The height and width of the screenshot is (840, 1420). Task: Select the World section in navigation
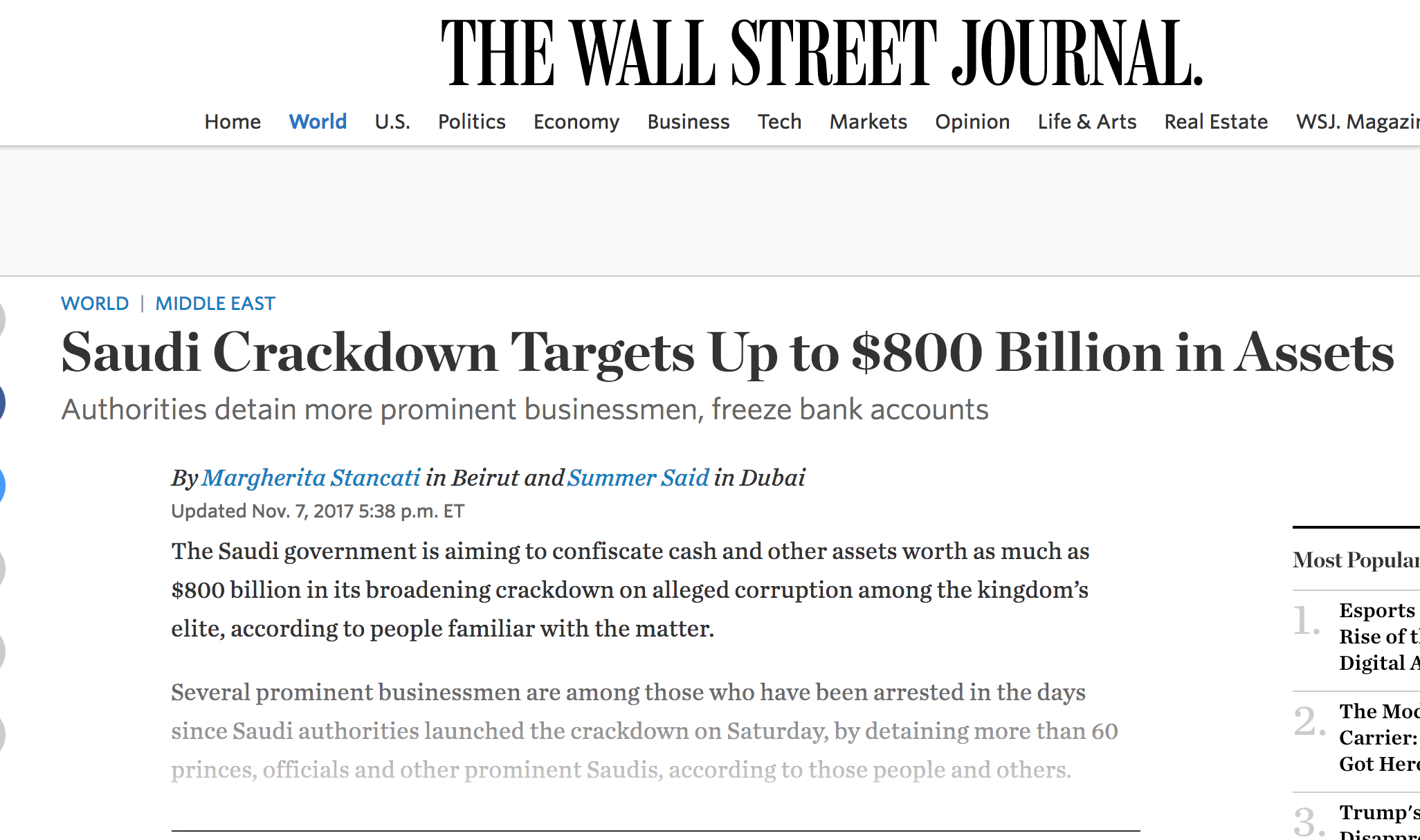(x=318, y=122)
